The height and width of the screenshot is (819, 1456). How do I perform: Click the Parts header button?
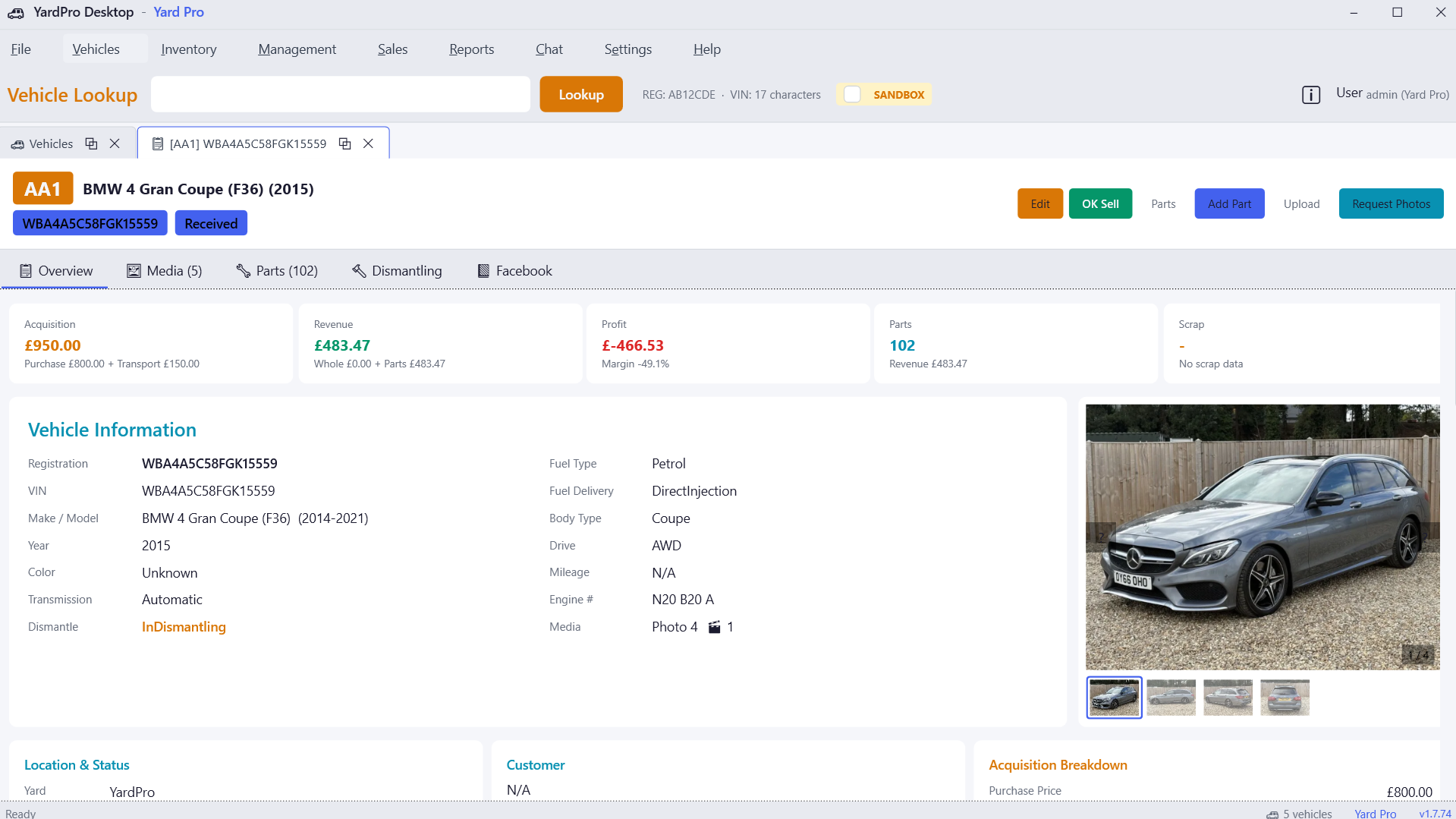click(x=1163, y=203)
